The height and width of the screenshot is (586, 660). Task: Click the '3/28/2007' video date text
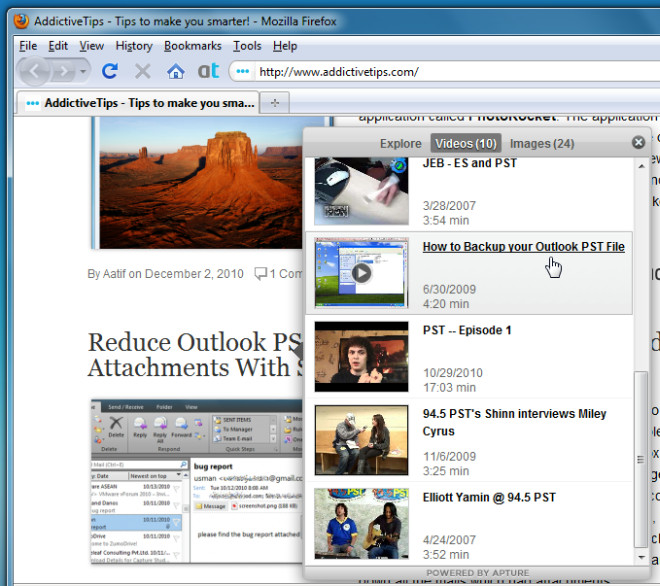point(449,206)
